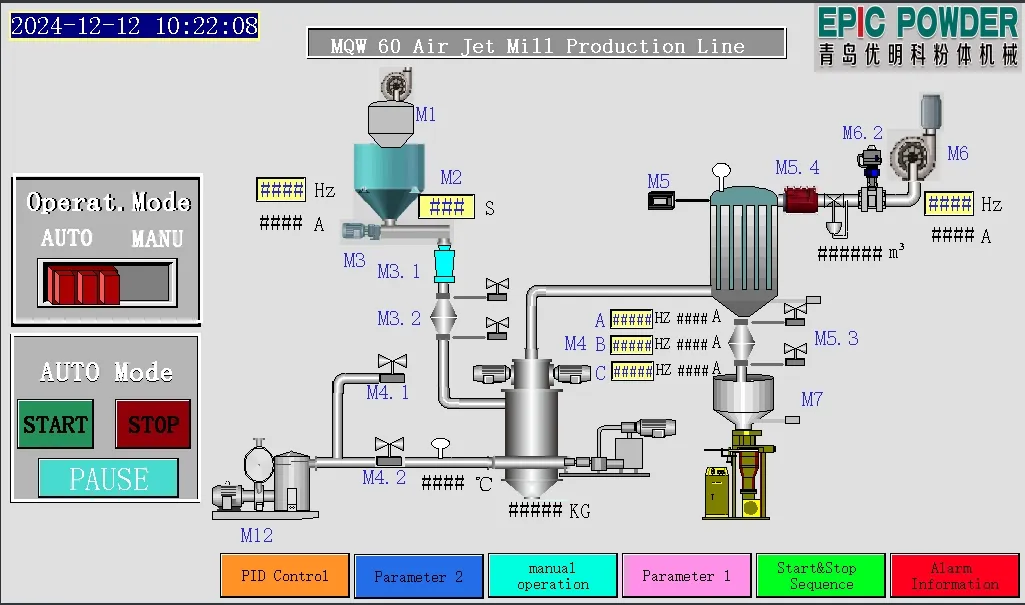This screenshot has height=605, width=1025.
Task: Click the red M5.4 rotary valve icon
Action: pyautogui.click(x=800, y=198)
